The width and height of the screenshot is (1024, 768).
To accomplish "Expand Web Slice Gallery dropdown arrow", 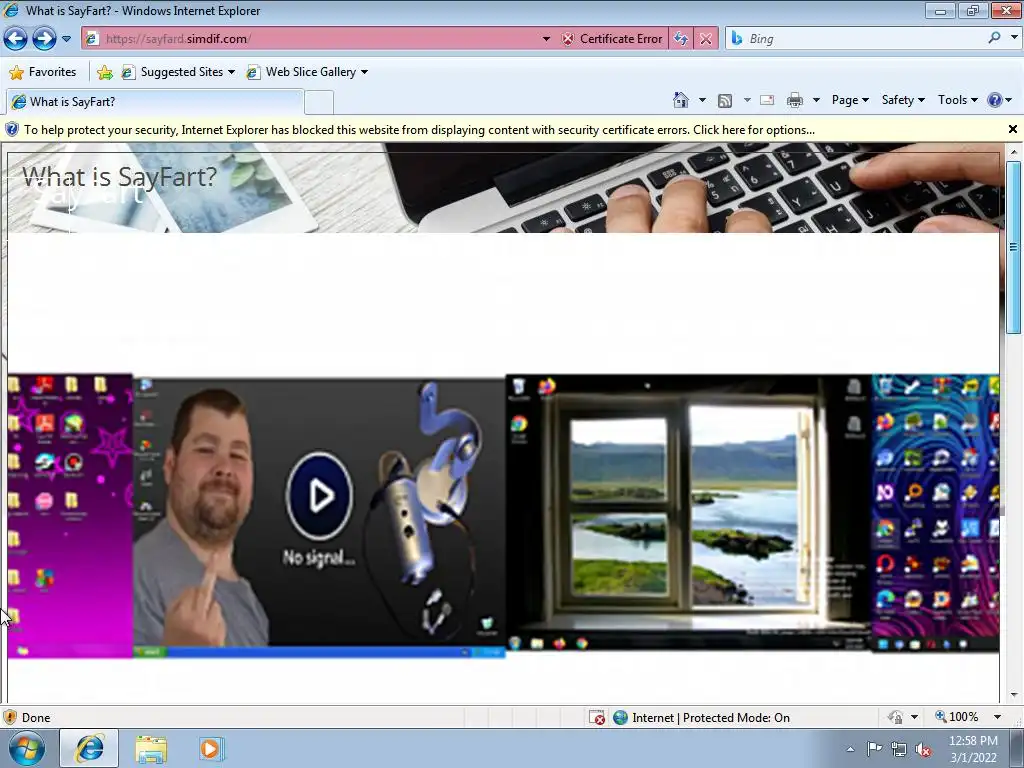I will [x=364, y=72].
